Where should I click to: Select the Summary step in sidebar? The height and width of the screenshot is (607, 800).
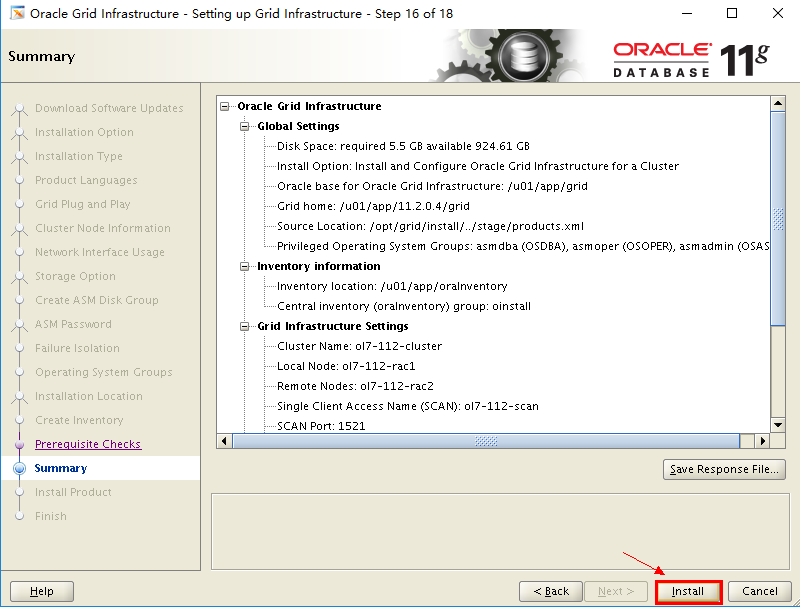click(x=61, y=468)
